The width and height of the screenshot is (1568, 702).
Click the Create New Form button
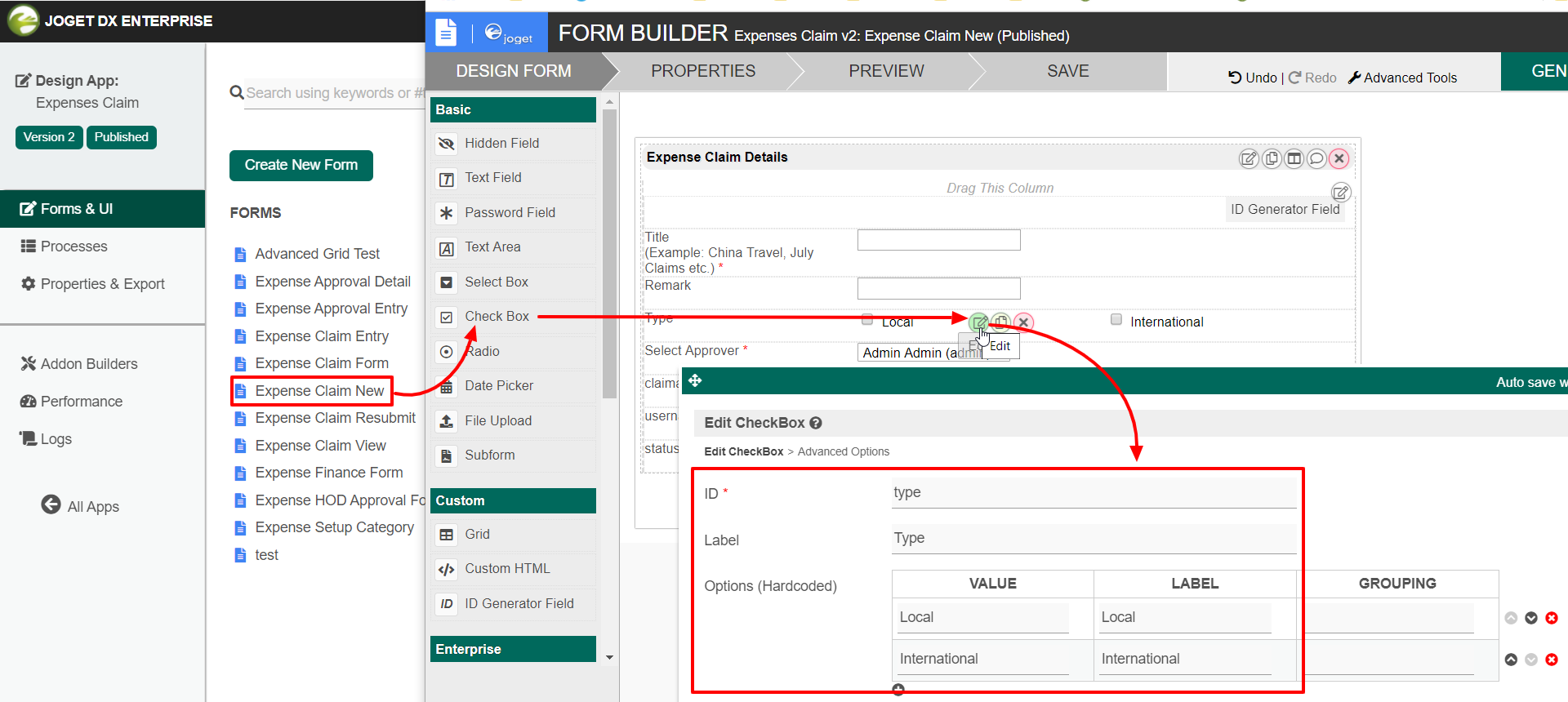301,165
